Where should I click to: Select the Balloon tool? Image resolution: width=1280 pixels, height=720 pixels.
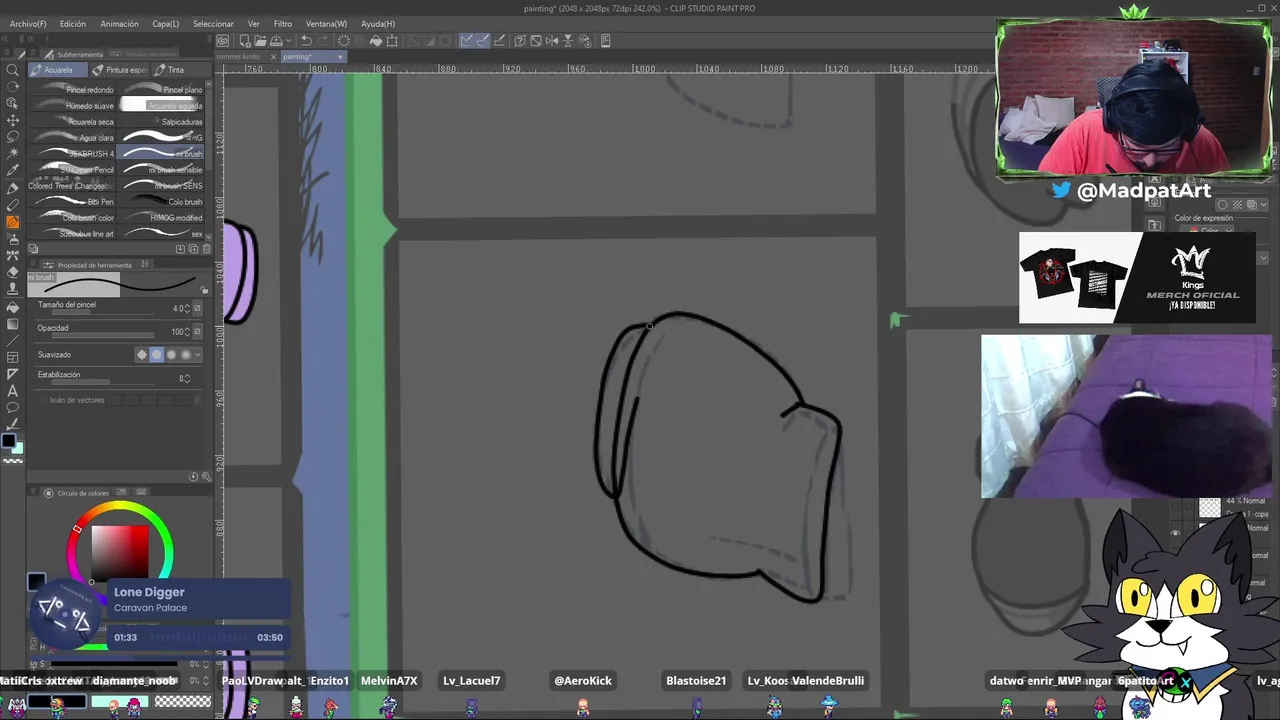coord(12,408)
